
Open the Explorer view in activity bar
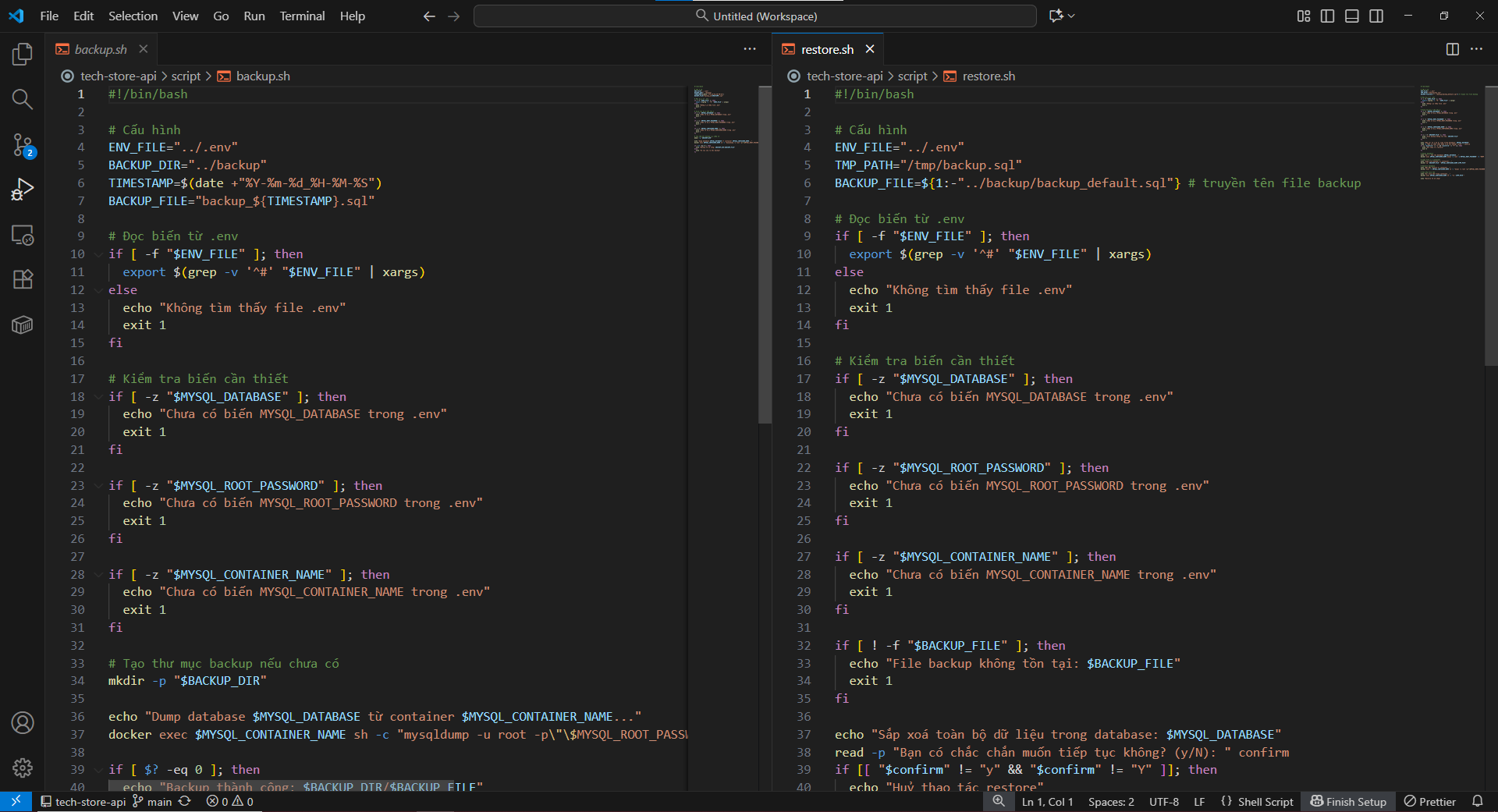23,54
